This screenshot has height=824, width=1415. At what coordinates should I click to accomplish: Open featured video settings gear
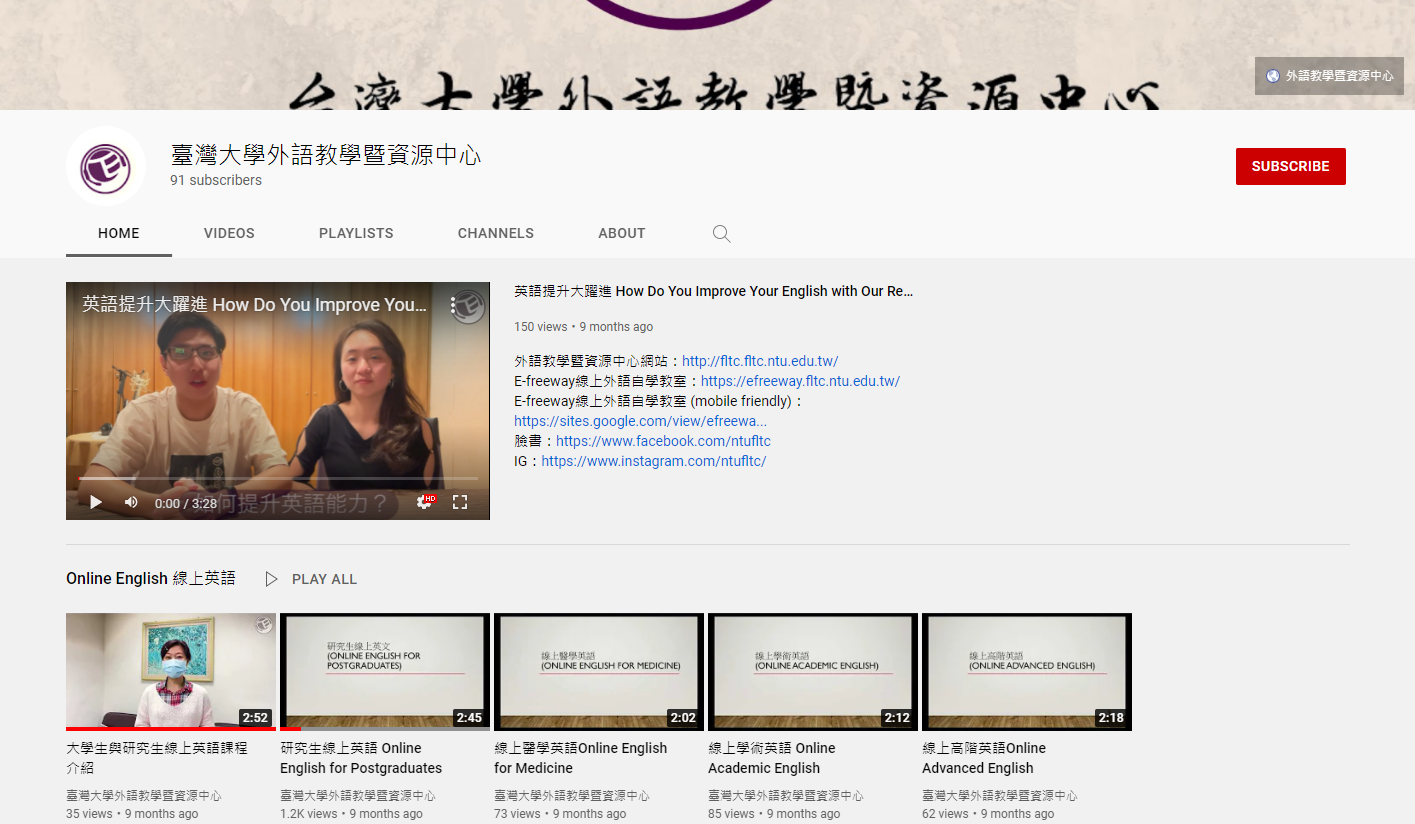click(425, 502)
